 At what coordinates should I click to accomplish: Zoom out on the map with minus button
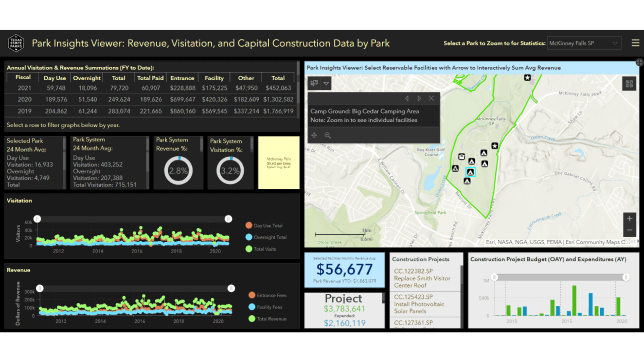pos(629,230)
